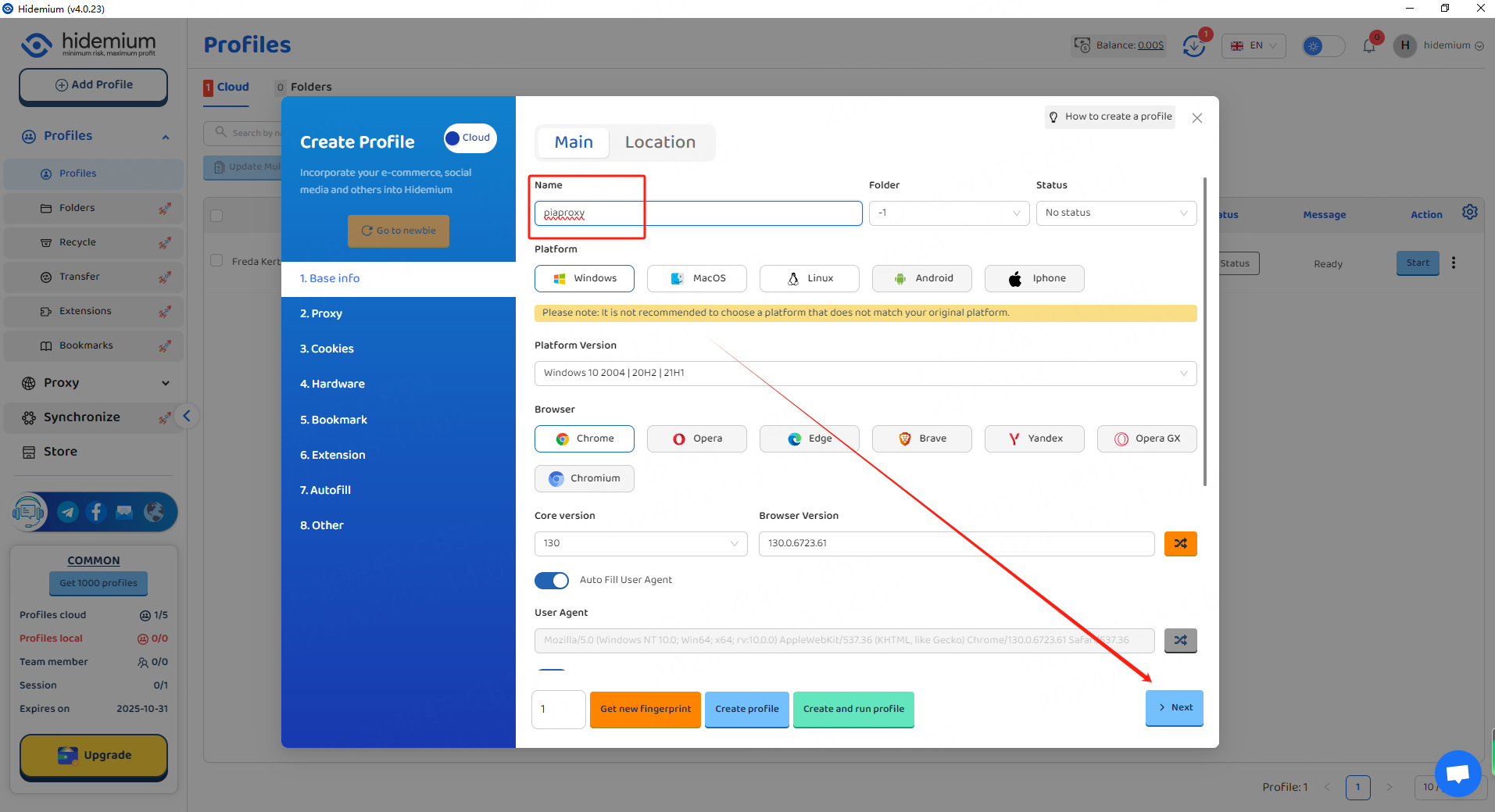
Task: Open the notifications bell icon
Action: [1369, 46]
